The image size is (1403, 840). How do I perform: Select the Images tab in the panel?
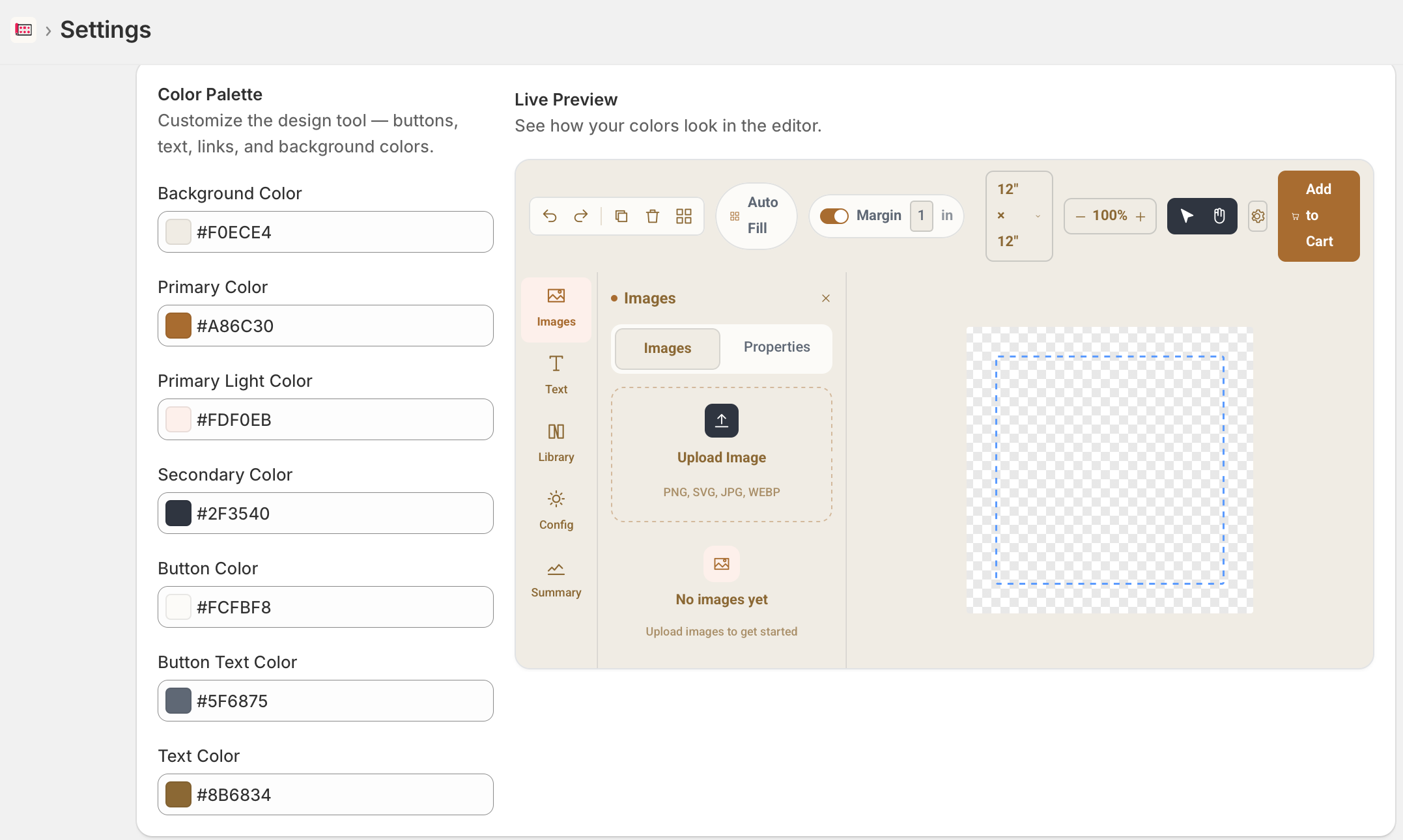(x=668, y=348)
